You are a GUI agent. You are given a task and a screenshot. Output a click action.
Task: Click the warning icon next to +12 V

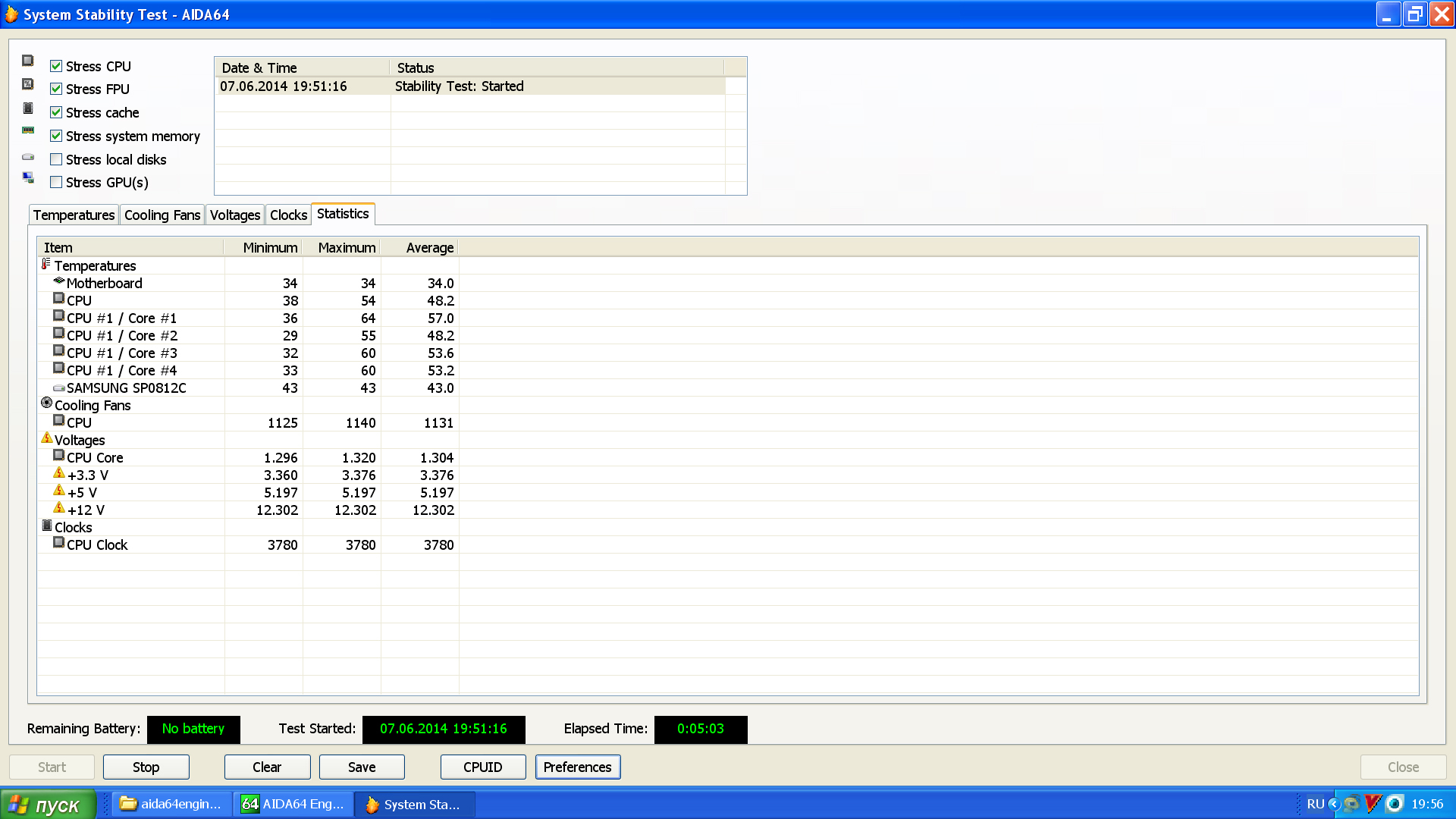(x=59, y=508)
